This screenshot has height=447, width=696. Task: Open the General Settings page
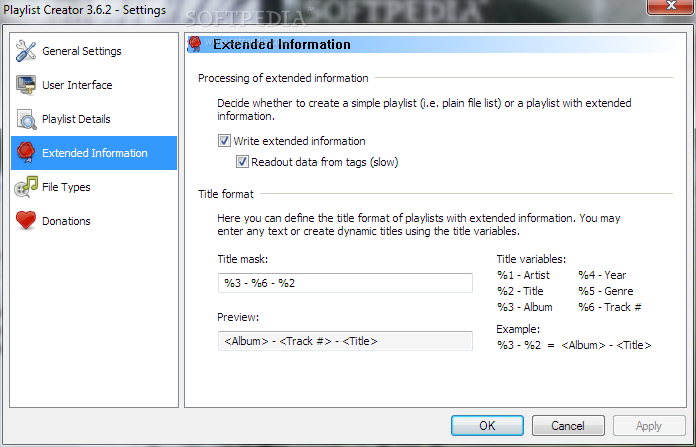[94, 51]
